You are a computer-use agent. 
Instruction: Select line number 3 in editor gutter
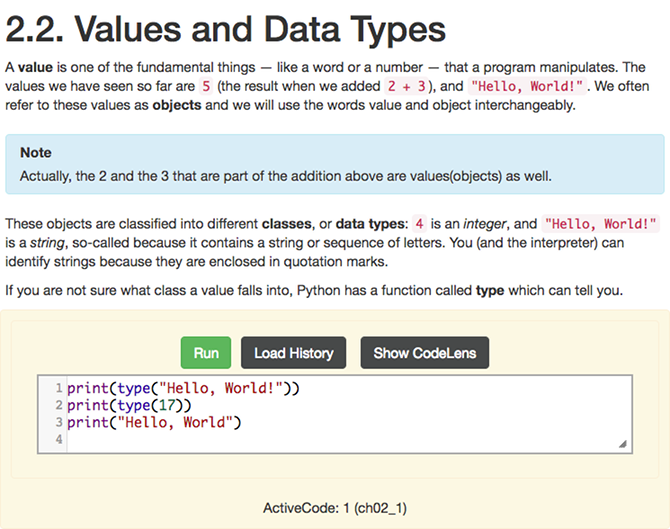[59, 422]
